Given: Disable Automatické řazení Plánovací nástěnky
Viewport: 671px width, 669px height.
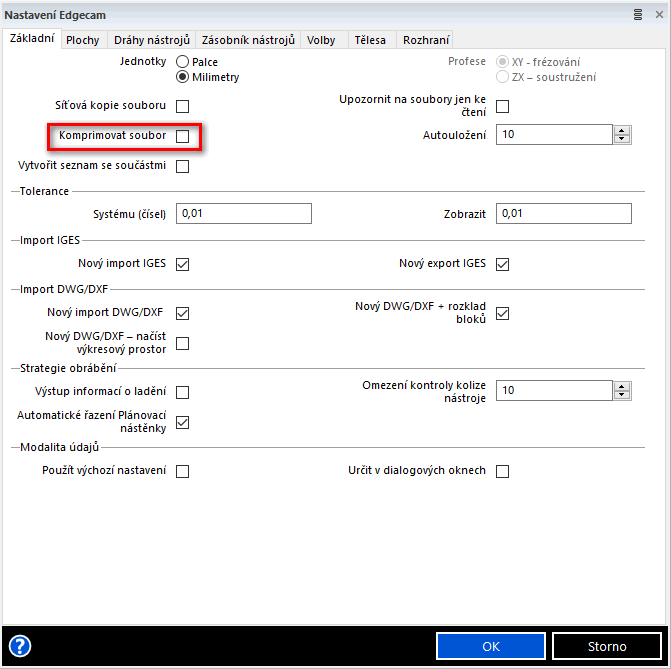Looking at the screenshot, I should 183,422.
